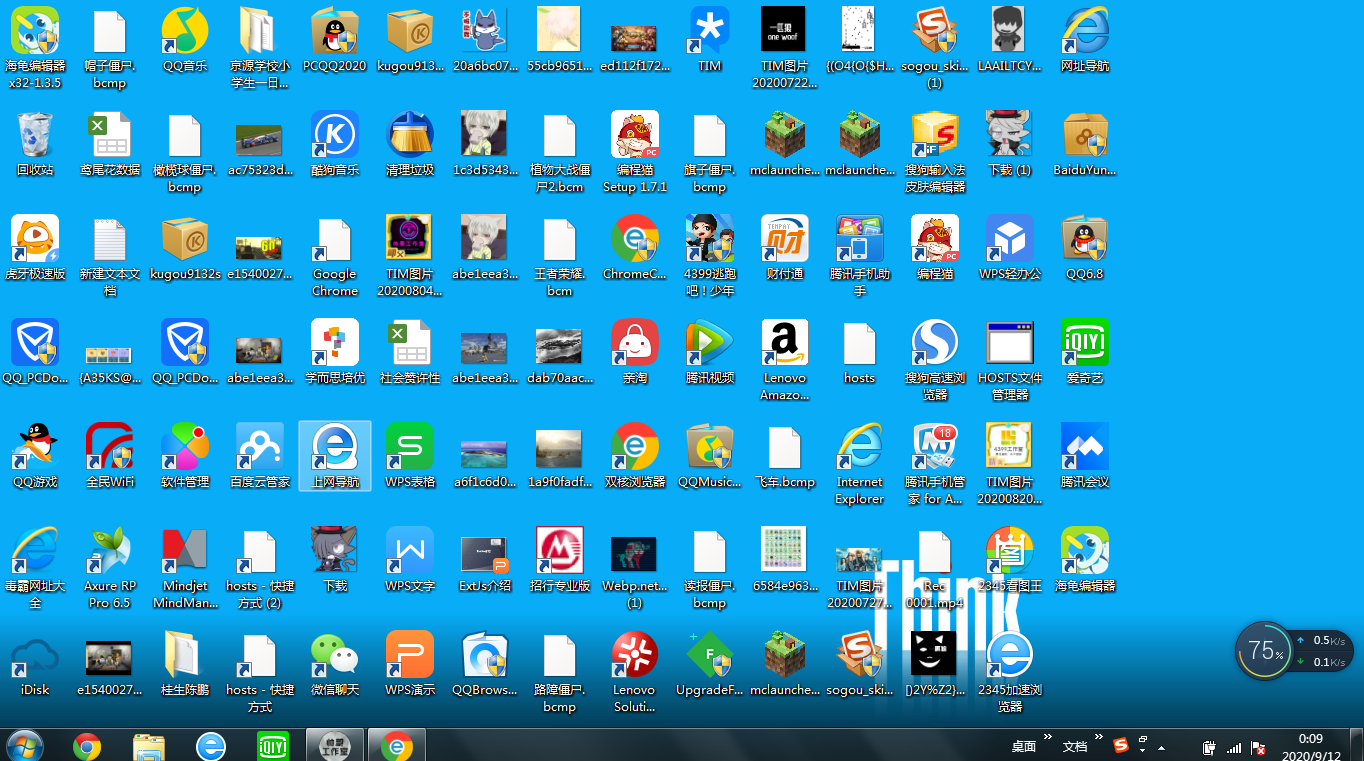
Task: Select the 2345加速浏览器 shortcut
Action: [1010, 672]
